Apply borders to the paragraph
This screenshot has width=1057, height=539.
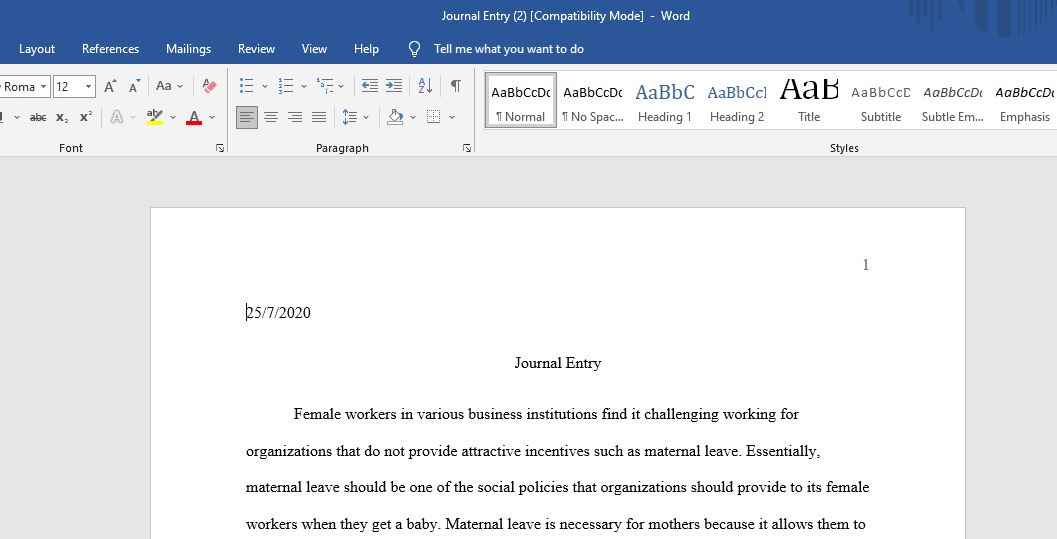[433, 117]
